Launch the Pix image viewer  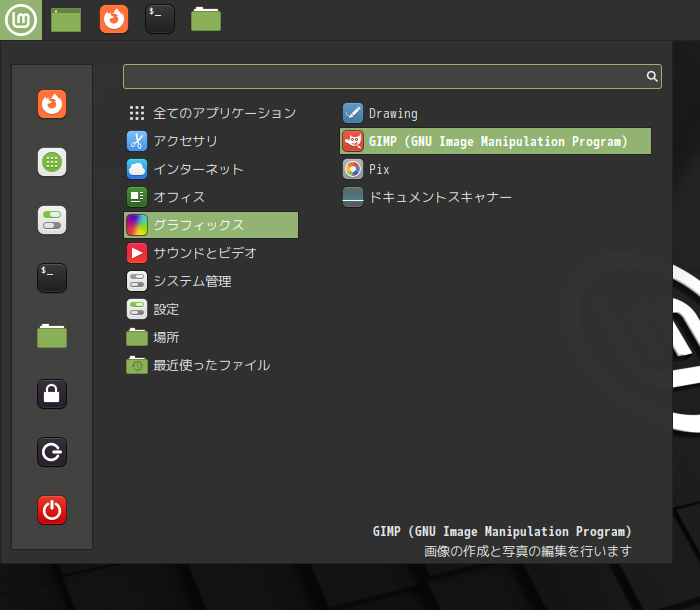point(496,169)
